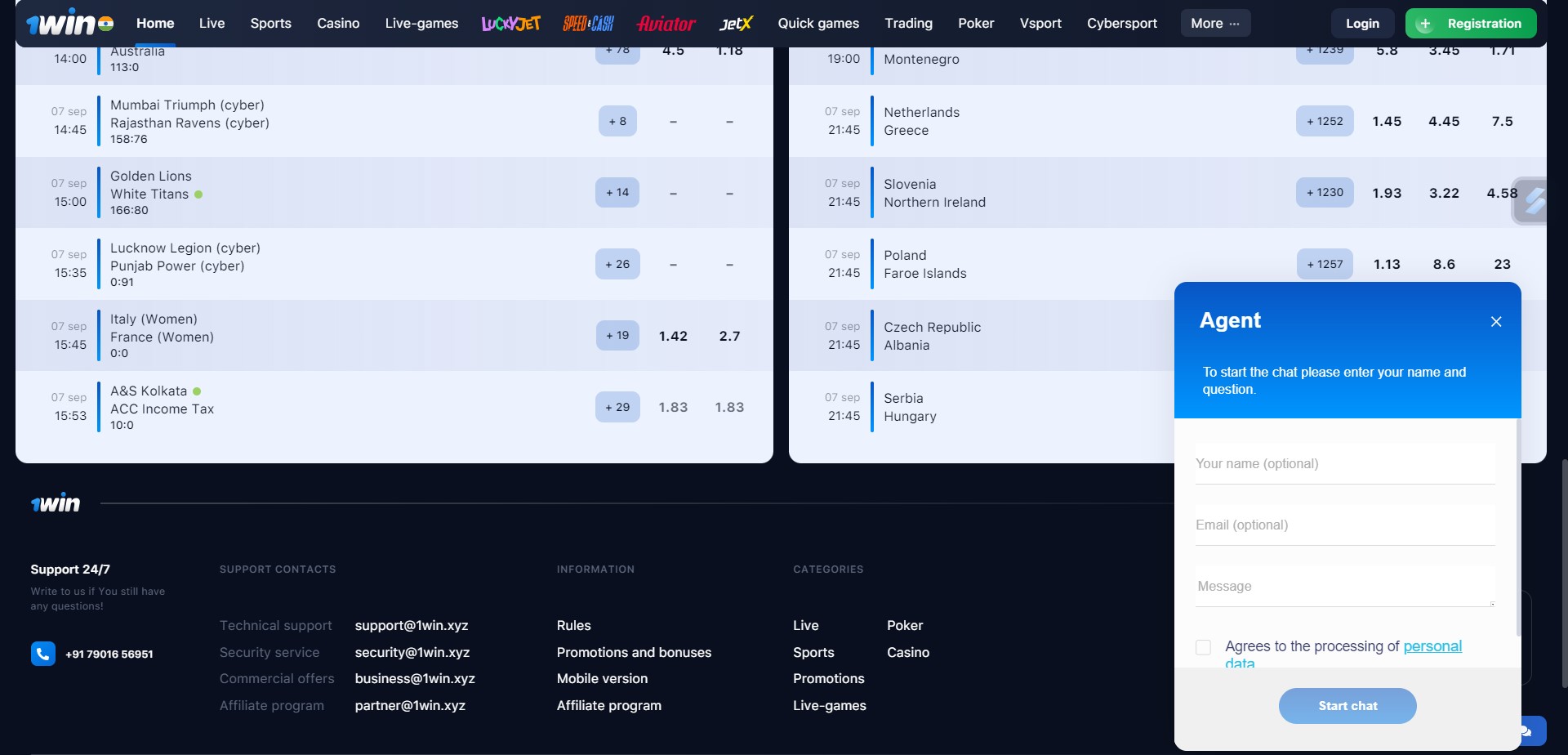
Task: Open the Aviator game from the top navigation
Action: [x=666, y=23]
